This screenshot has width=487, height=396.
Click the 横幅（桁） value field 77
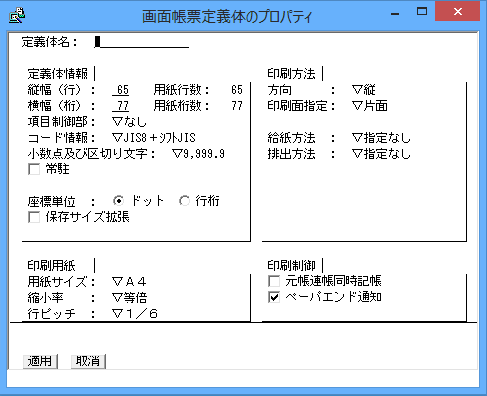click(121, 106)
